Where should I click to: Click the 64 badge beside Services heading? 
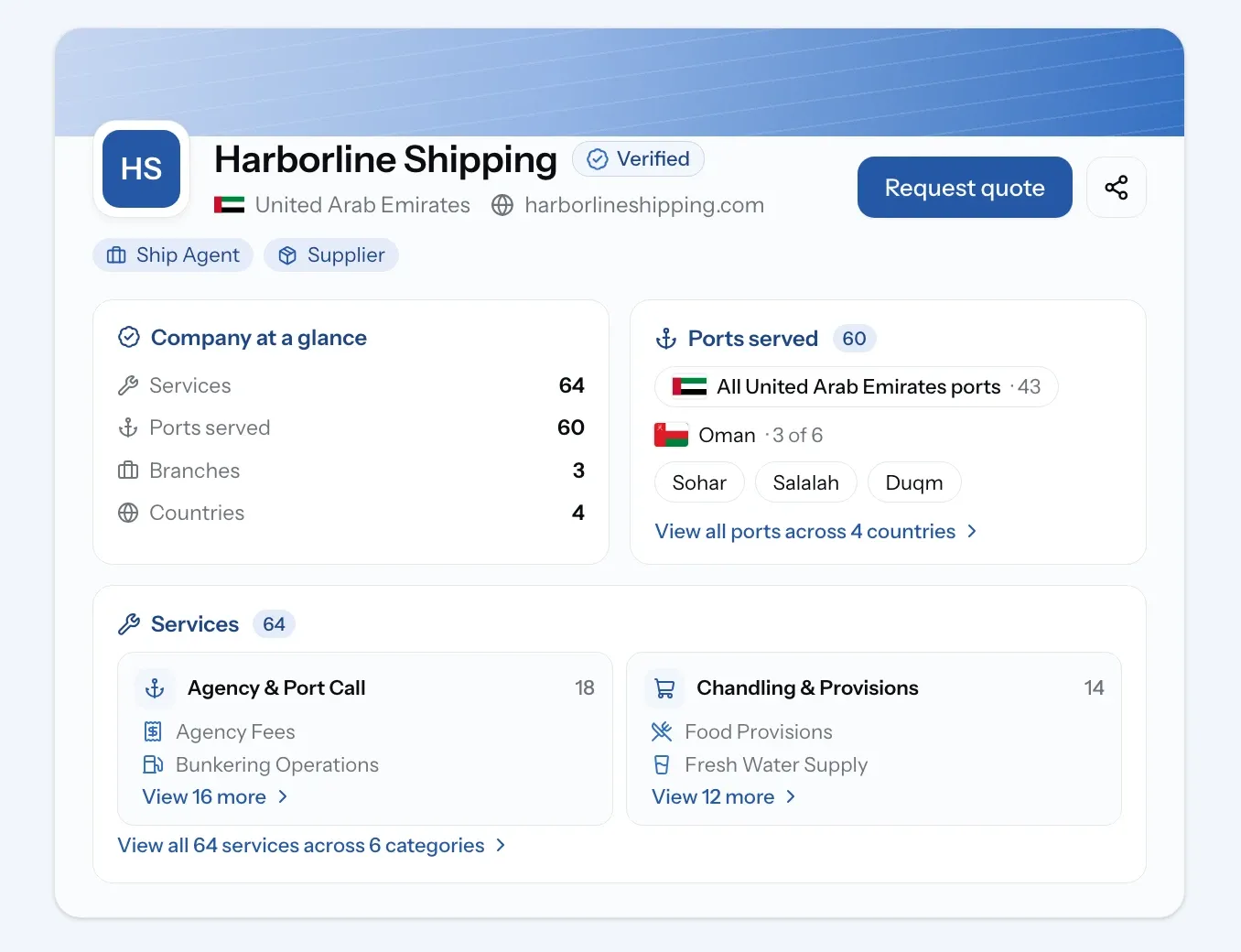(274, 624)
